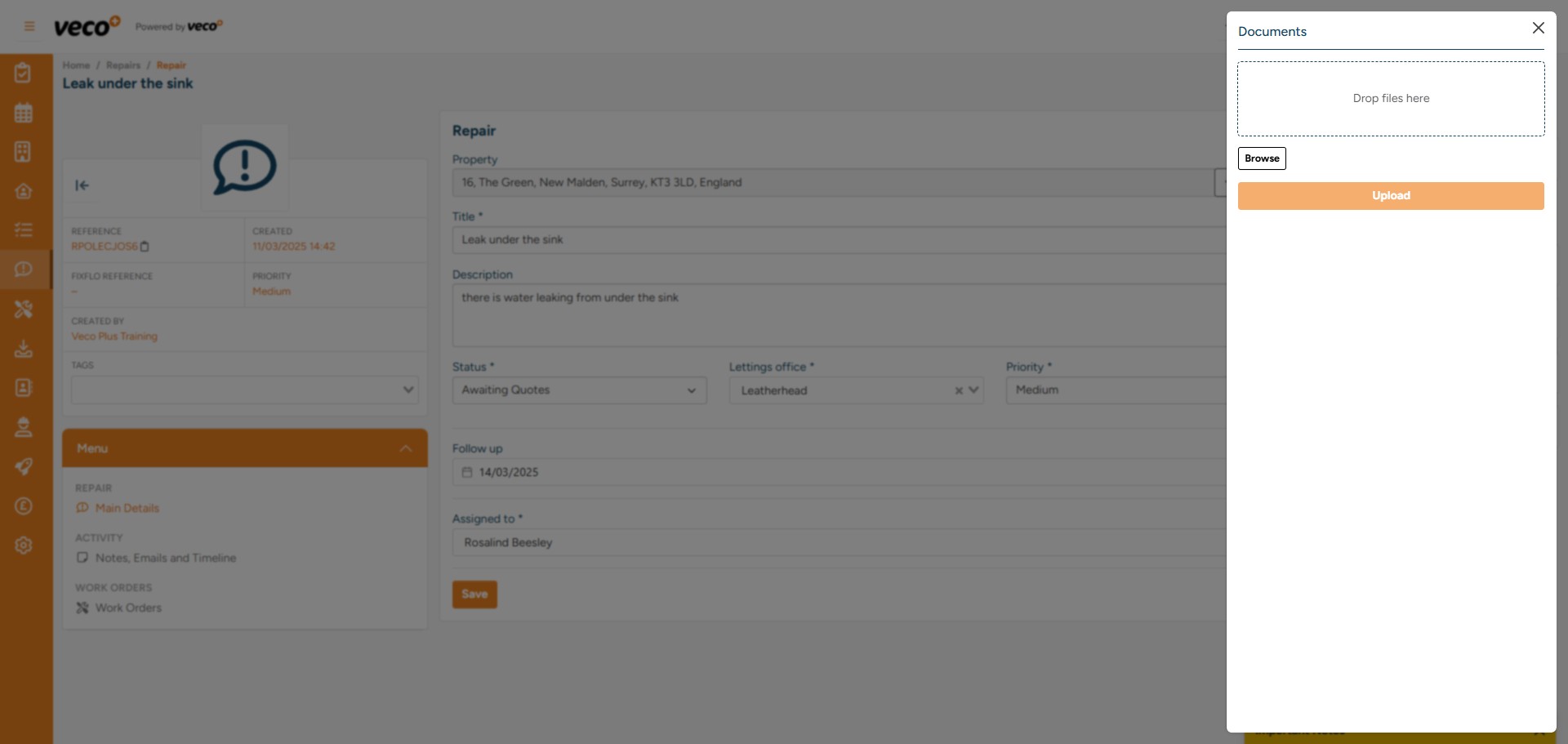Open the contractor worker icon in the sidebar
Image resolution: width=1568 pixels, height=744 pixels.
[x=24, y=427]
